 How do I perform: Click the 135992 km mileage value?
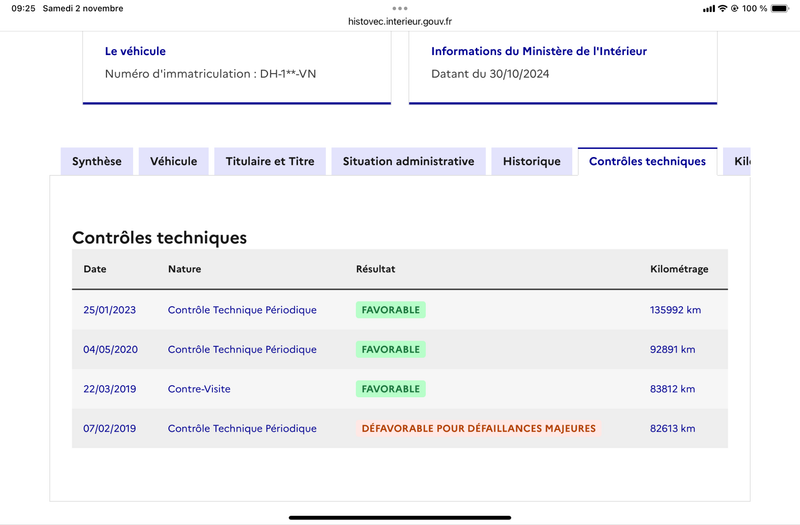coord(676,310)
